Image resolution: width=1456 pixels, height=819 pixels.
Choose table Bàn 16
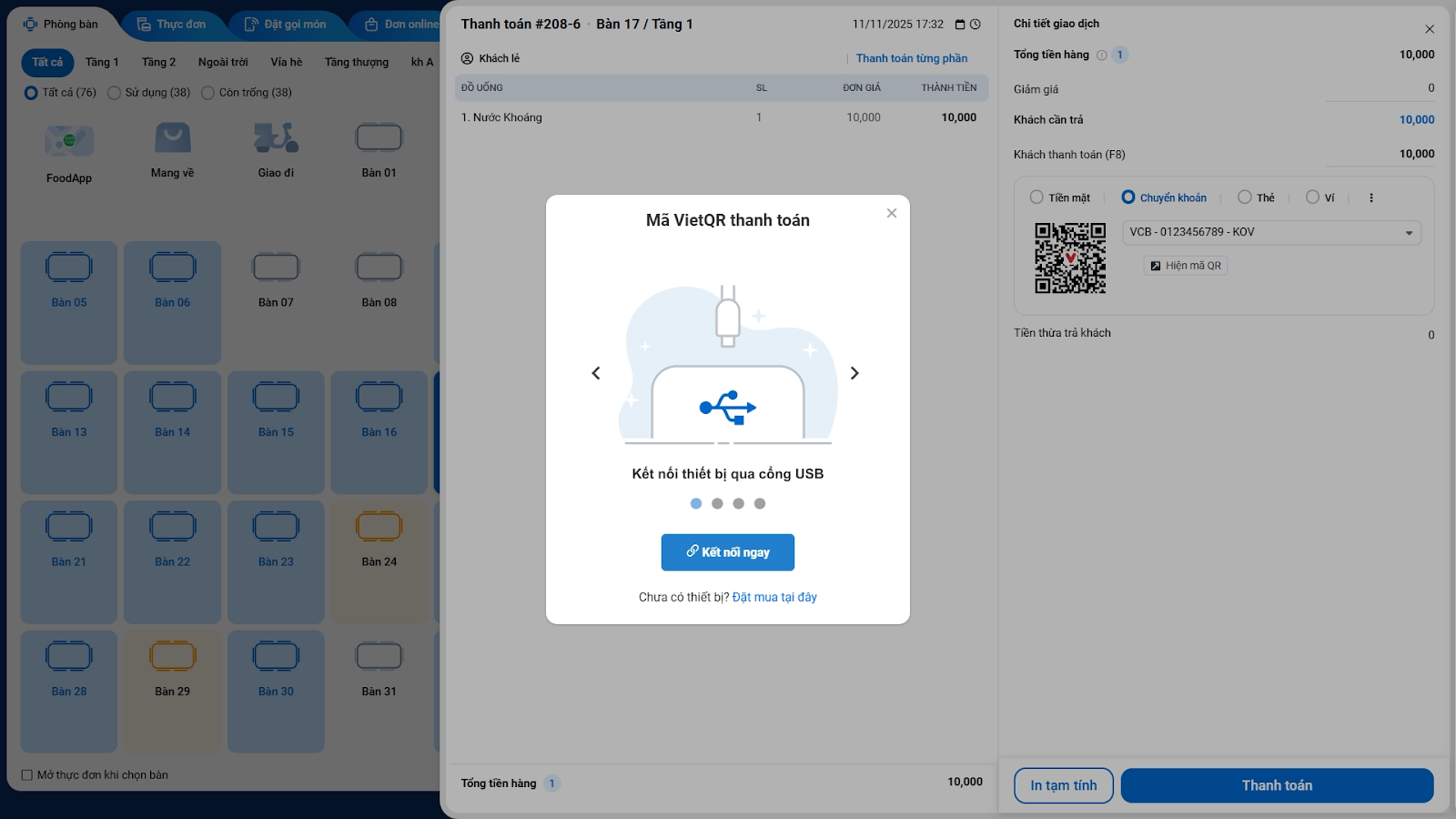[379, 432]
